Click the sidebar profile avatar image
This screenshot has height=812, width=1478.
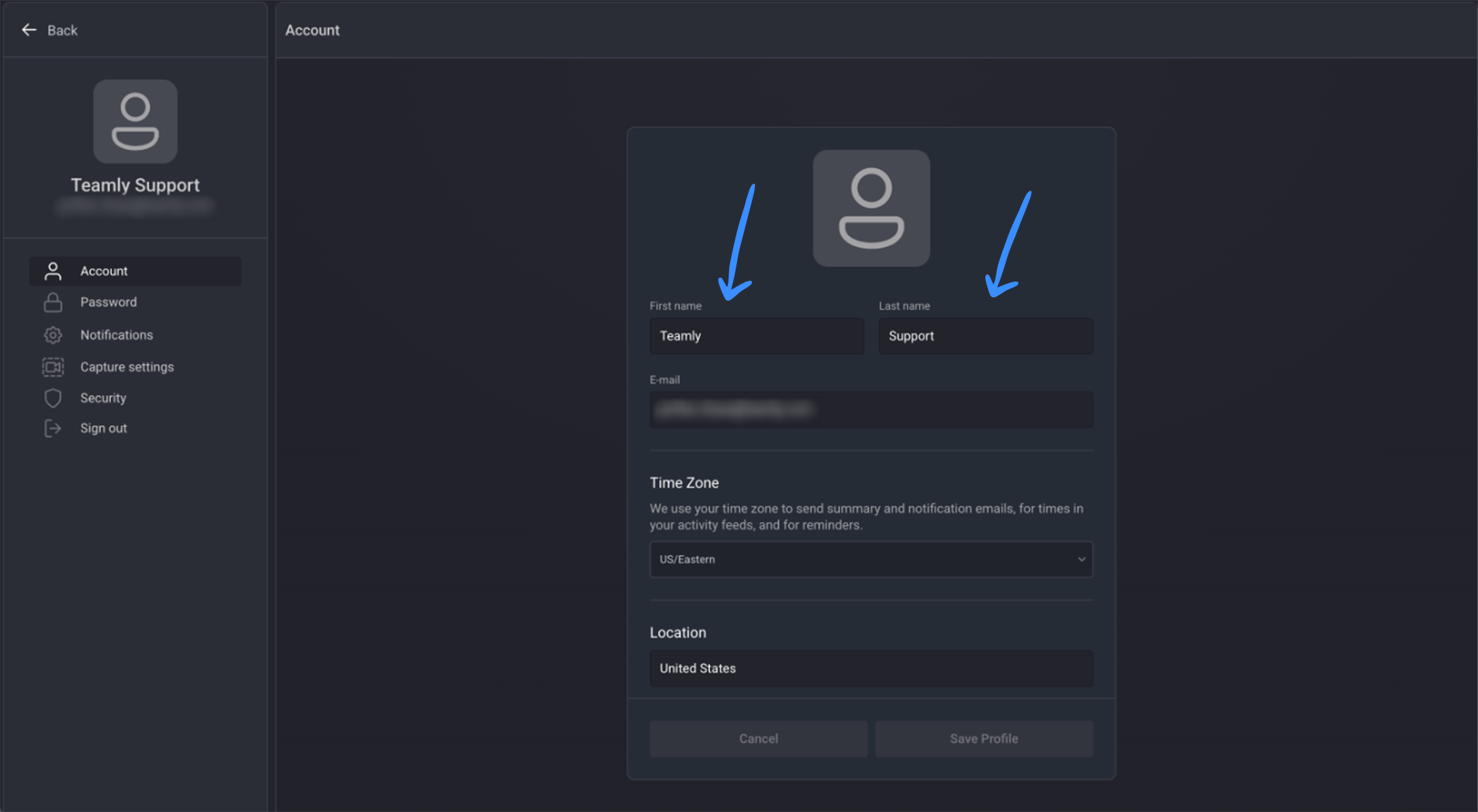coord(135,121)
